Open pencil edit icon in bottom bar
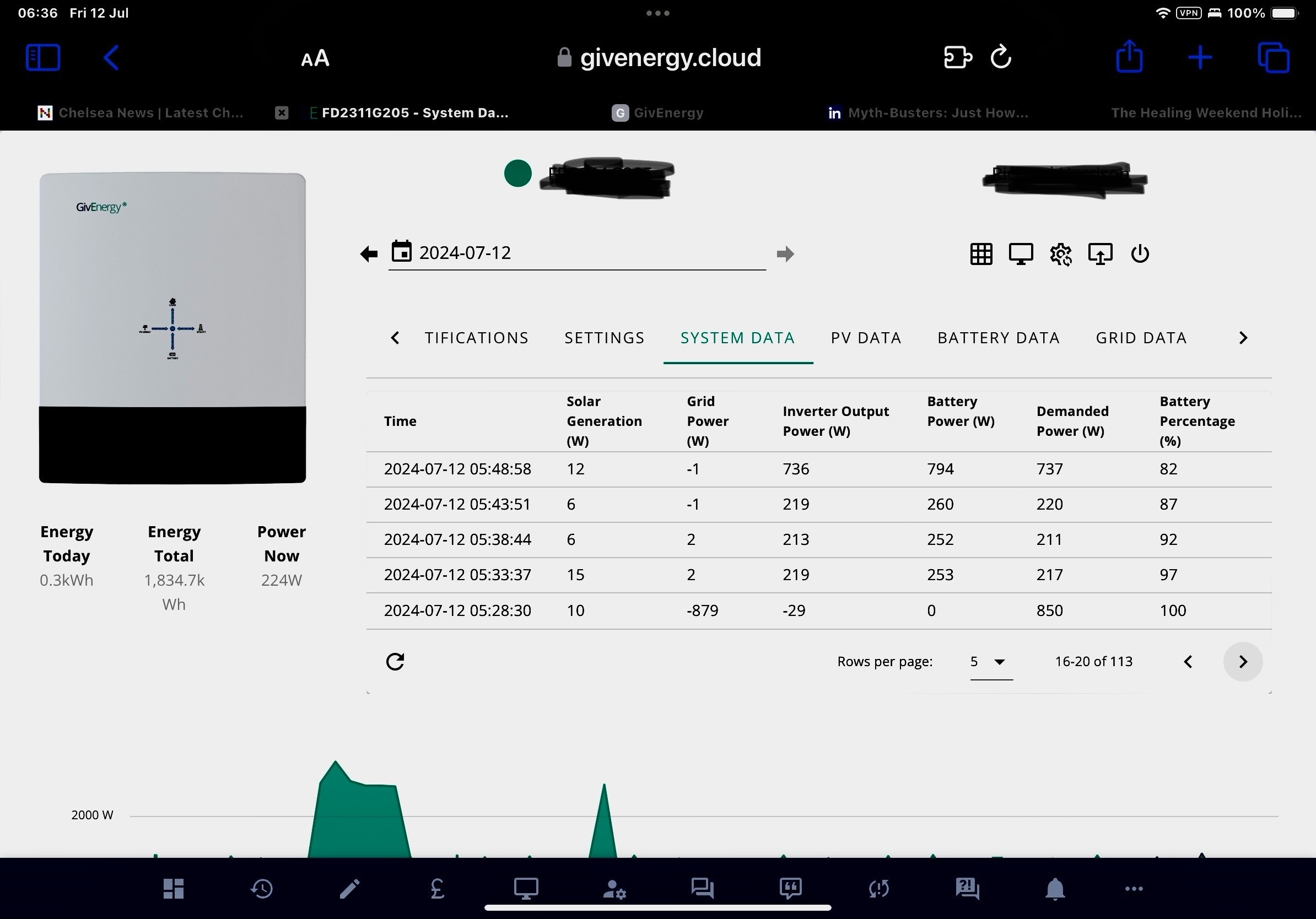 coord(349,889)
